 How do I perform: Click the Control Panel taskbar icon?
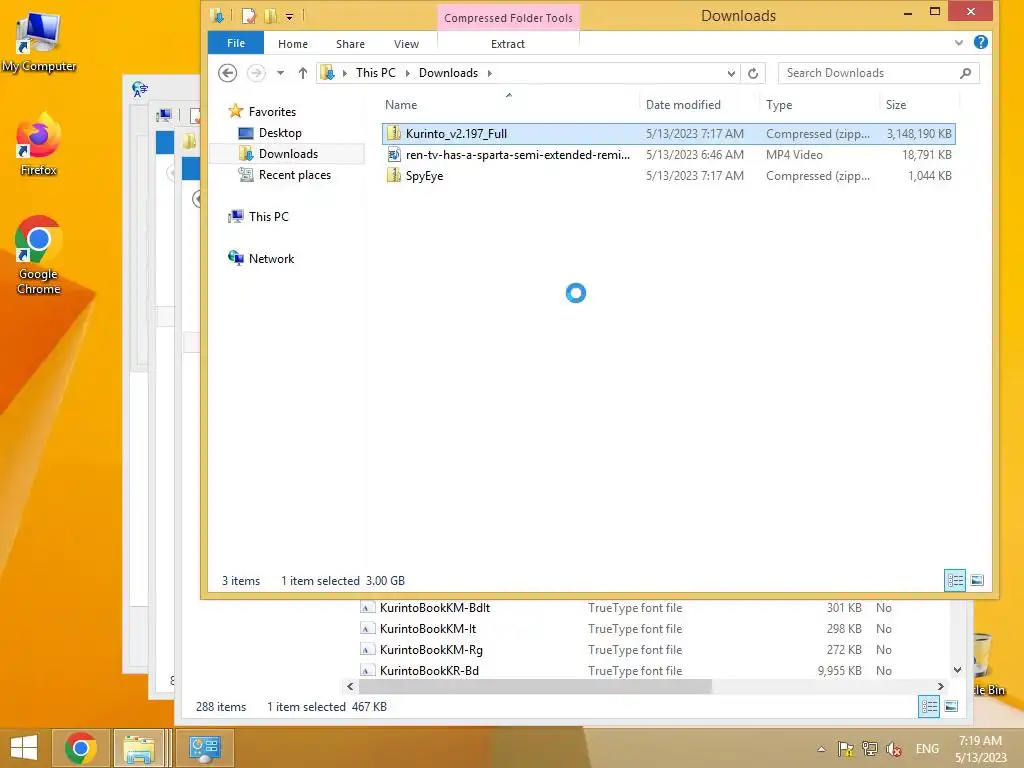click(x=204, y=748)
